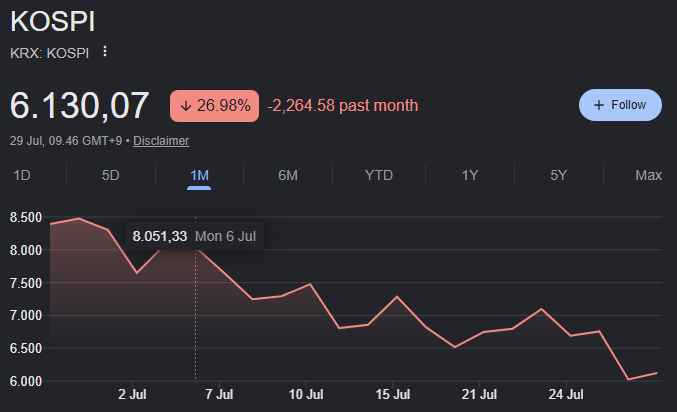Click the 6.000 y-axis label
This screenshot has width=677, height=412.
coord(26,381)
